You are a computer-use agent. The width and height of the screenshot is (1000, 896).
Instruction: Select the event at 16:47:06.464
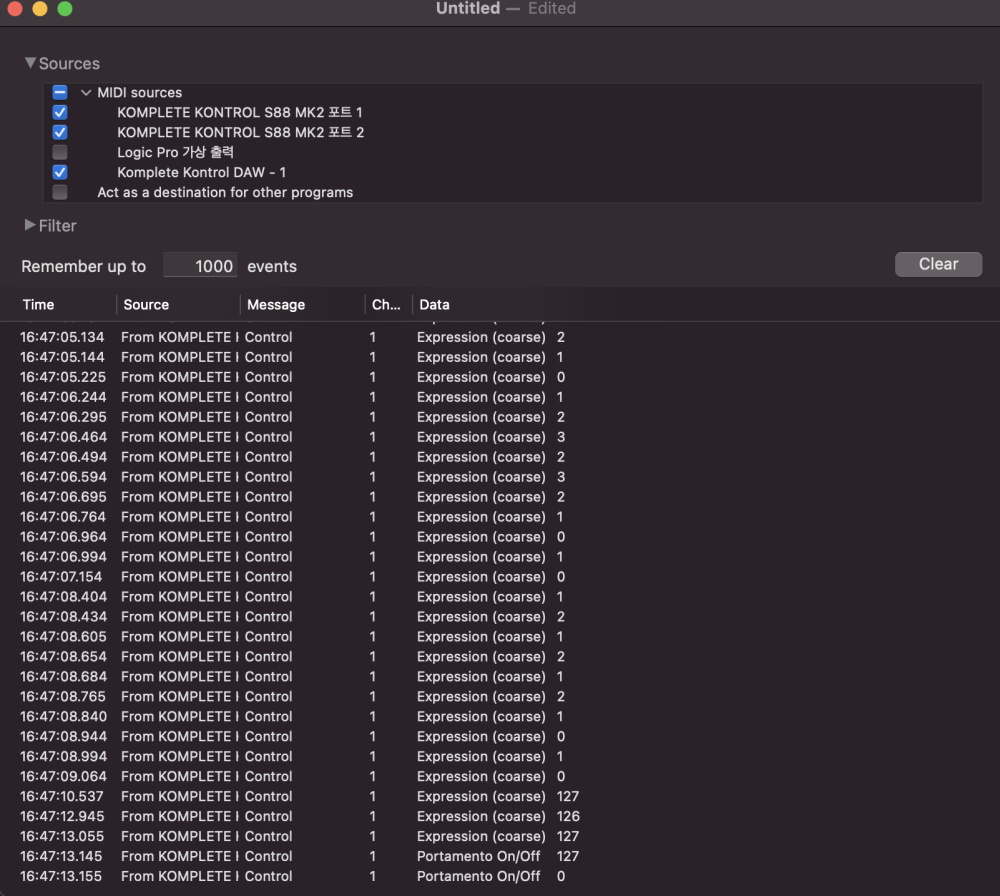click(500, 437)
